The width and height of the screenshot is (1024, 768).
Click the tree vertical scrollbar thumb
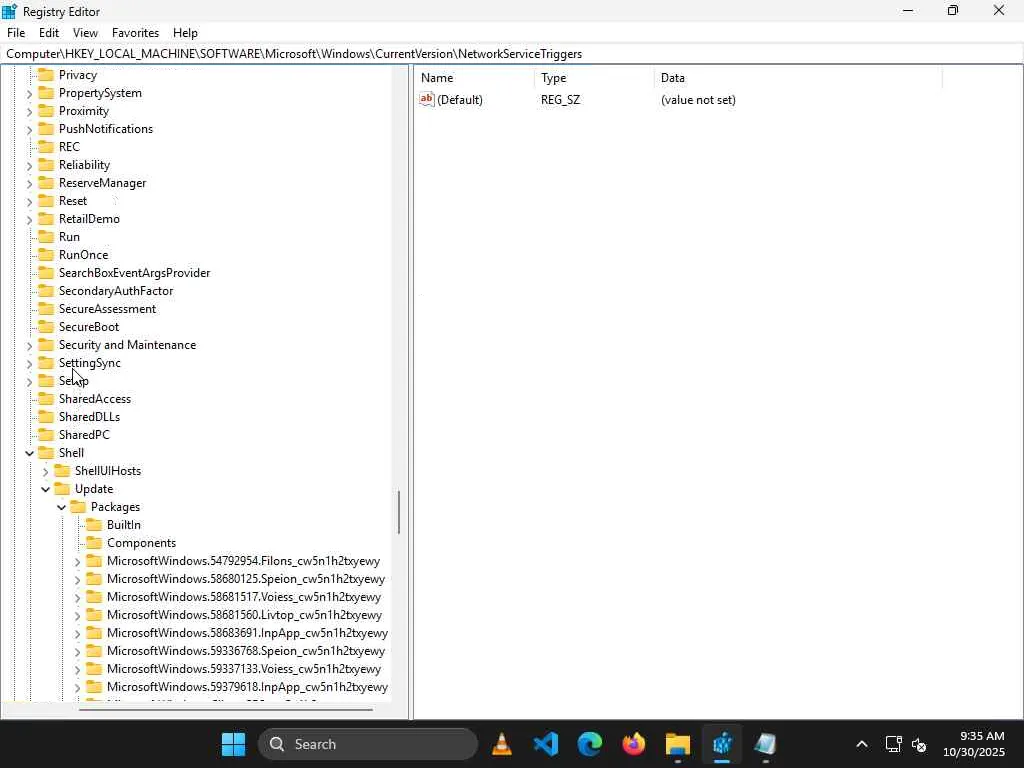(x=398, y=512)
